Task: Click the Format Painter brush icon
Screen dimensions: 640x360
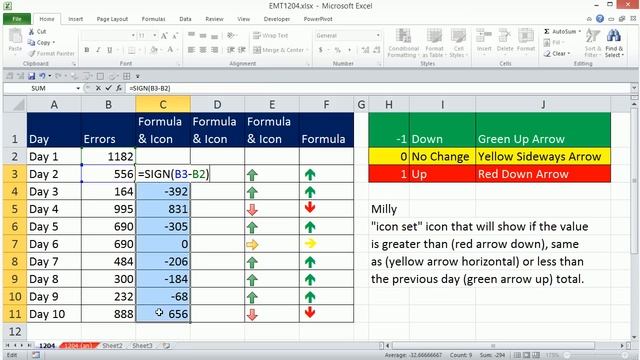Action: [32, 53]
